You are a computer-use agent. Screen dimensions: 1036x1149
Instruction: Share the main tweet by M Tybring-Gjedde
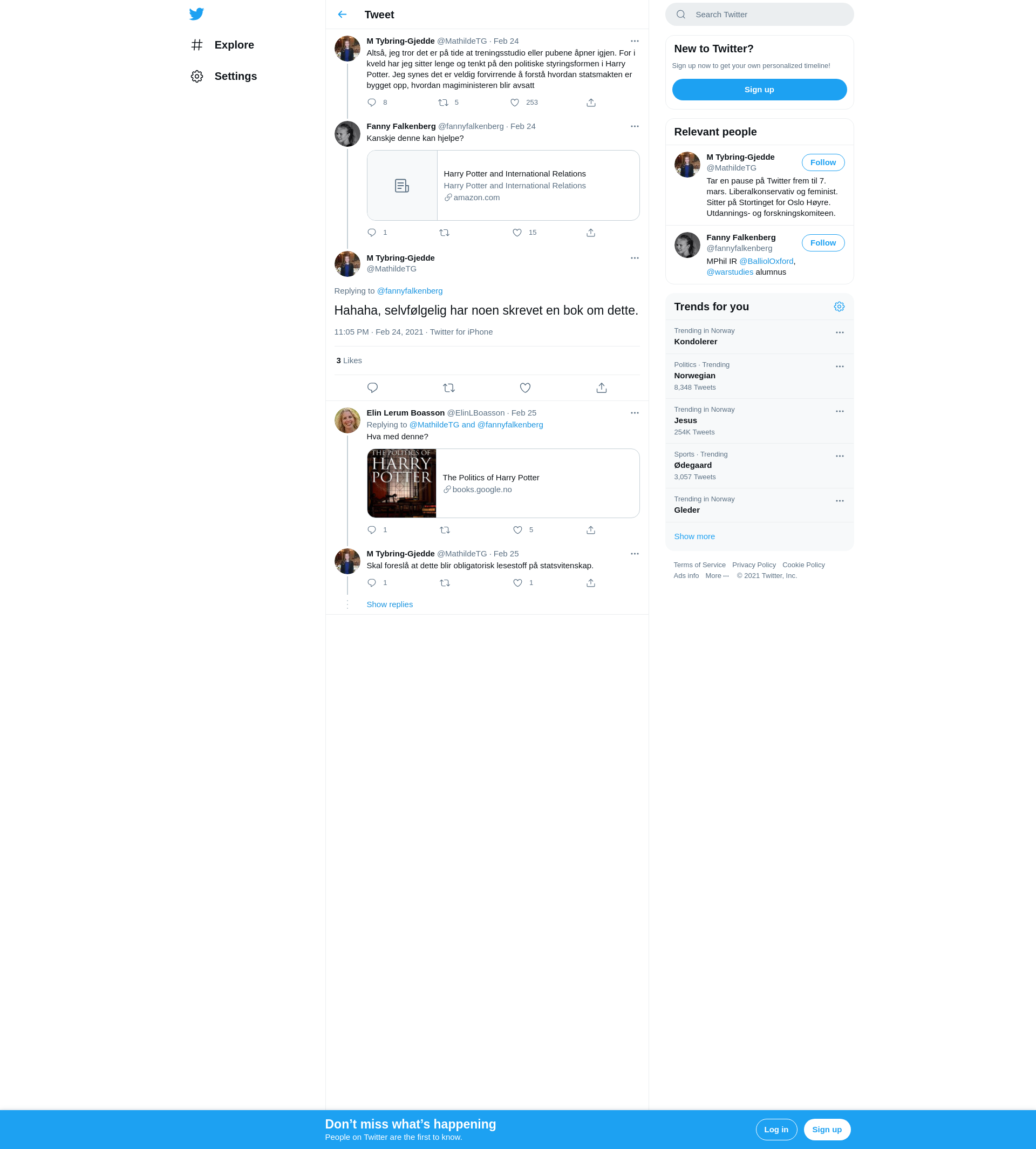(601, 387)
